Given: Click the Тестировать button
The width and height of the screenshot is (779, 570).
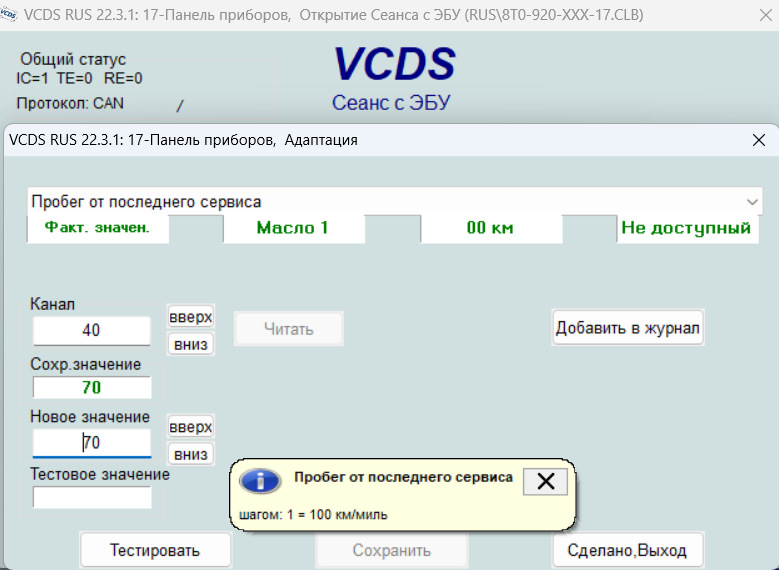Looking at the screenshot, I should 155,550.
